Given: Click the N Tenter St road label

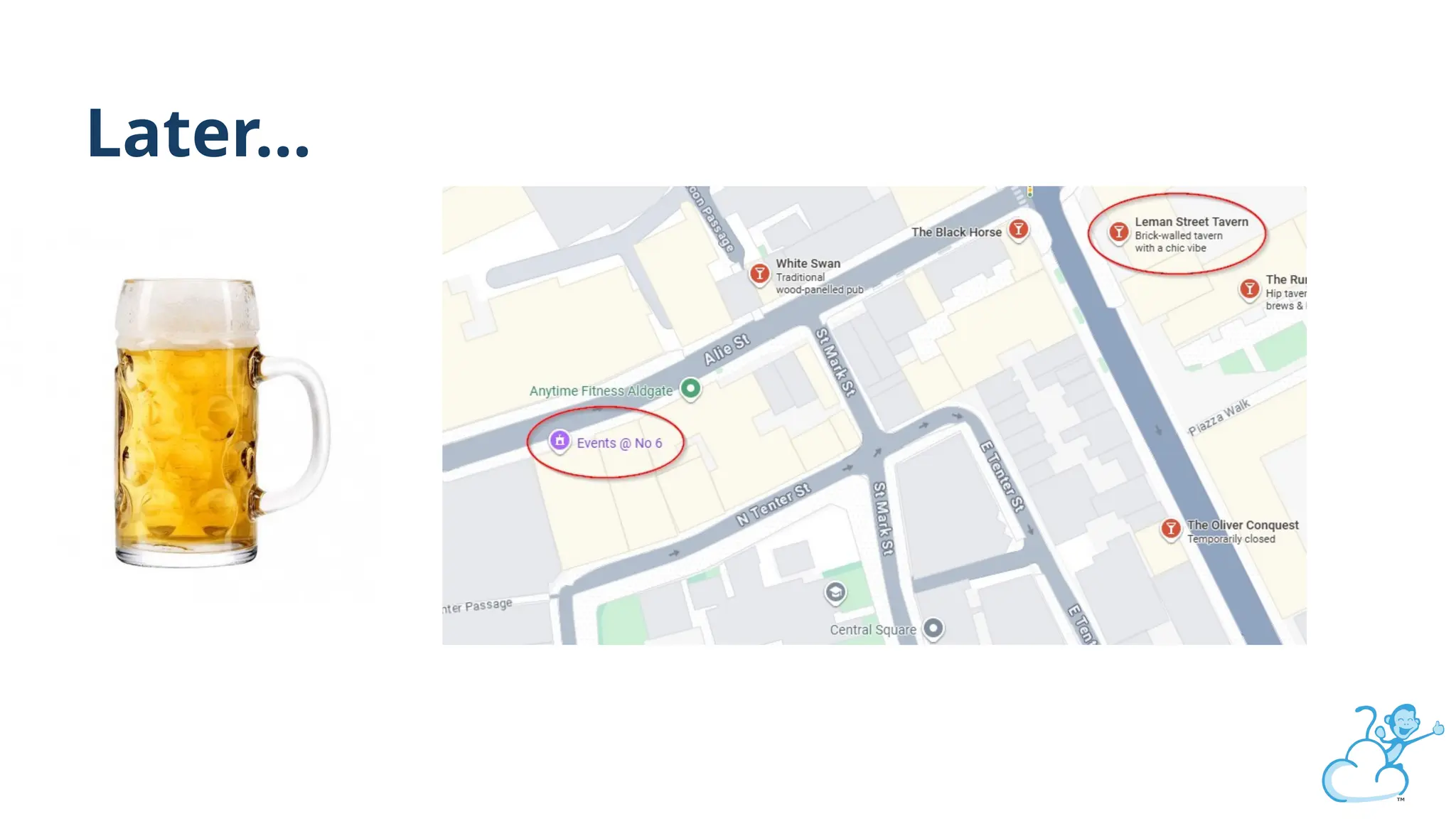Looking at the screenshot, I should (x=773, y=505).
